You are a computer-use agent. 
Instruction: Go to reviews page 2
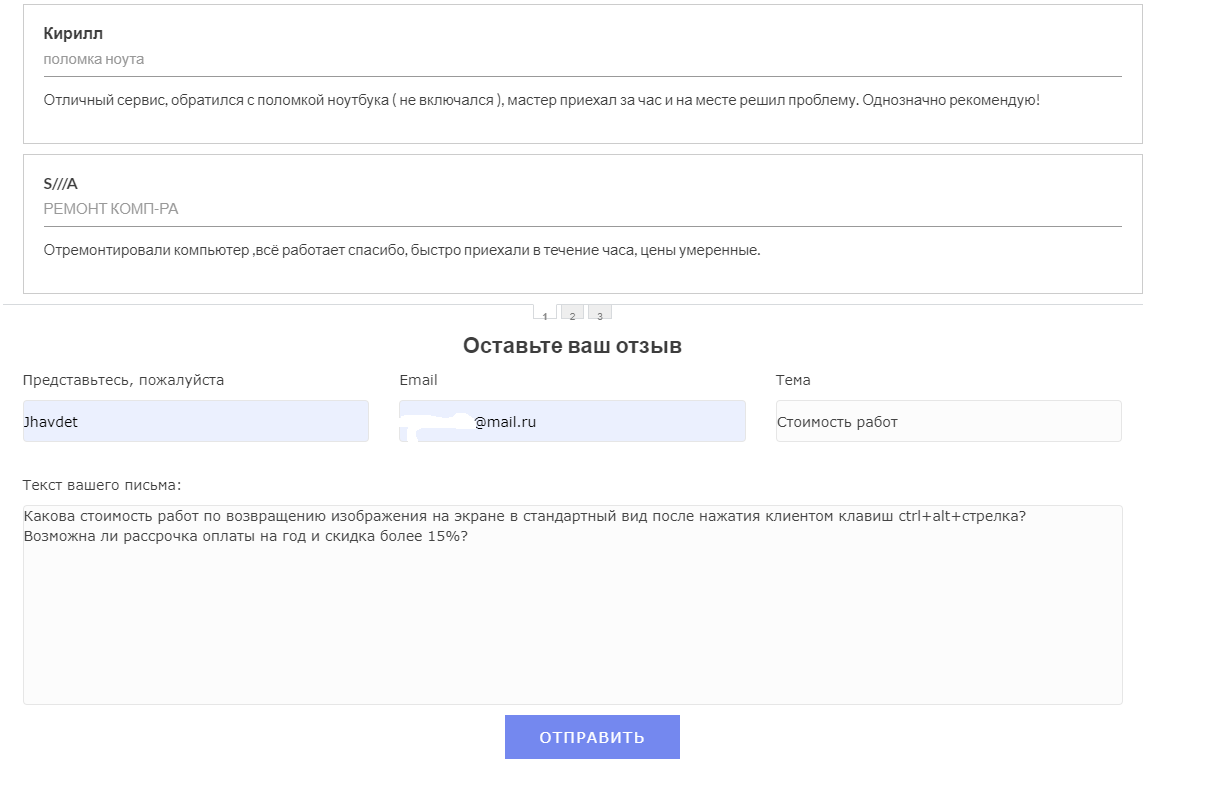pos(572,312)
